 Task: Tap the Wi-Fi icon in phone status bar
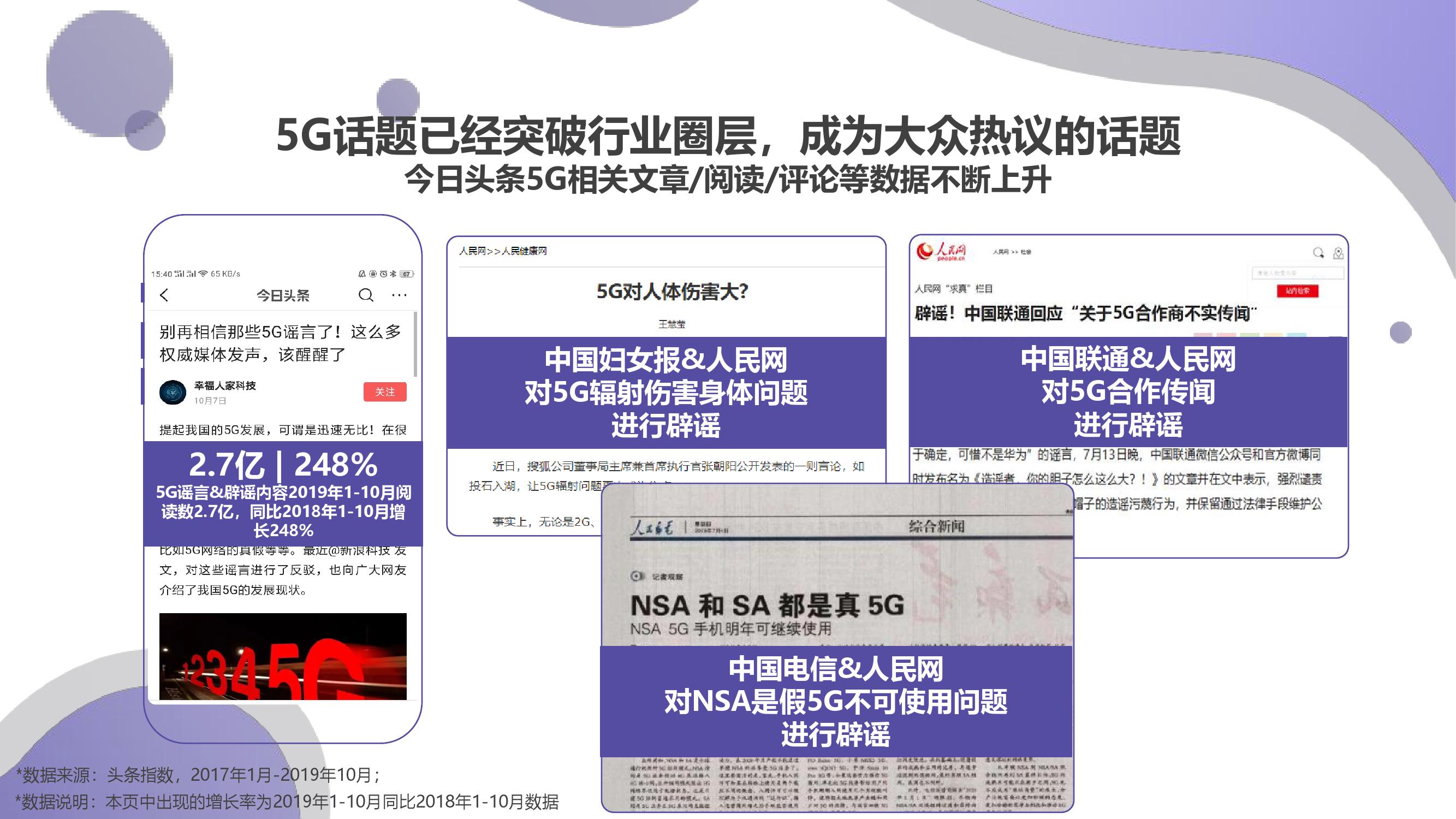tap(203, 274)
